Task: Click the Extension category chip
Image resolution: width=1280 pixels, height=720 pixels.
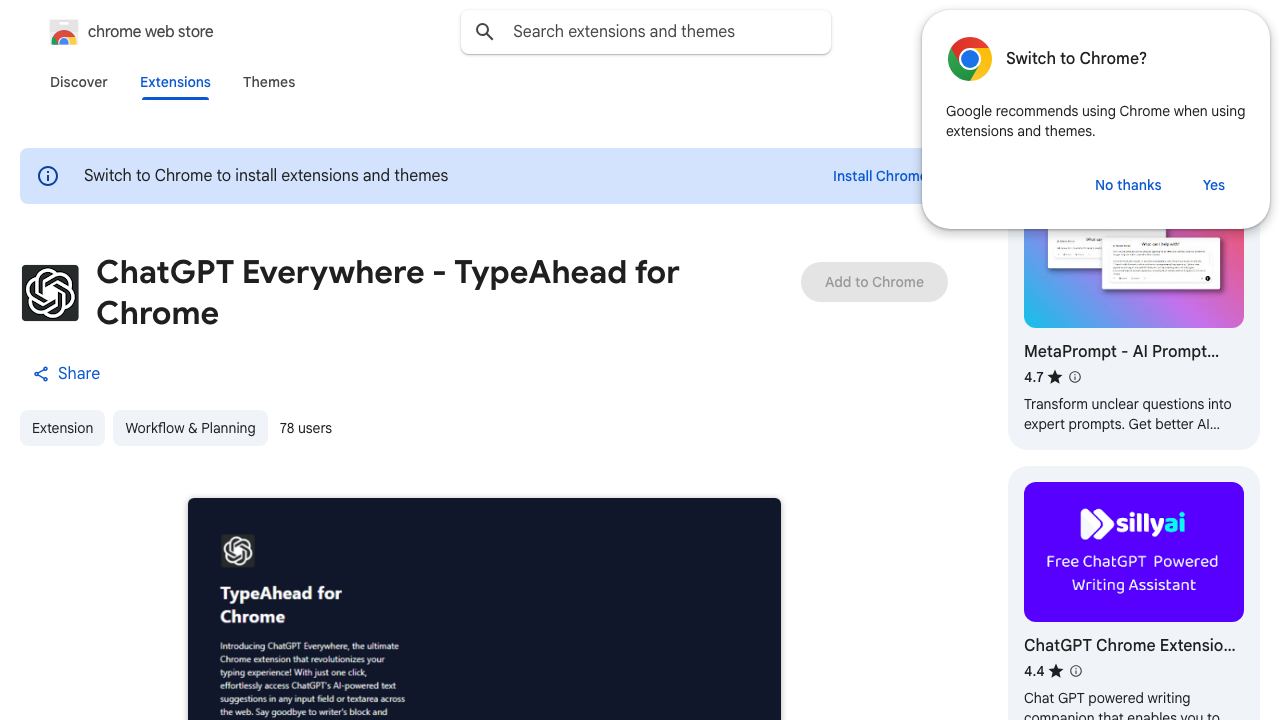Action: pyautogui.click(x=62, y=428)
